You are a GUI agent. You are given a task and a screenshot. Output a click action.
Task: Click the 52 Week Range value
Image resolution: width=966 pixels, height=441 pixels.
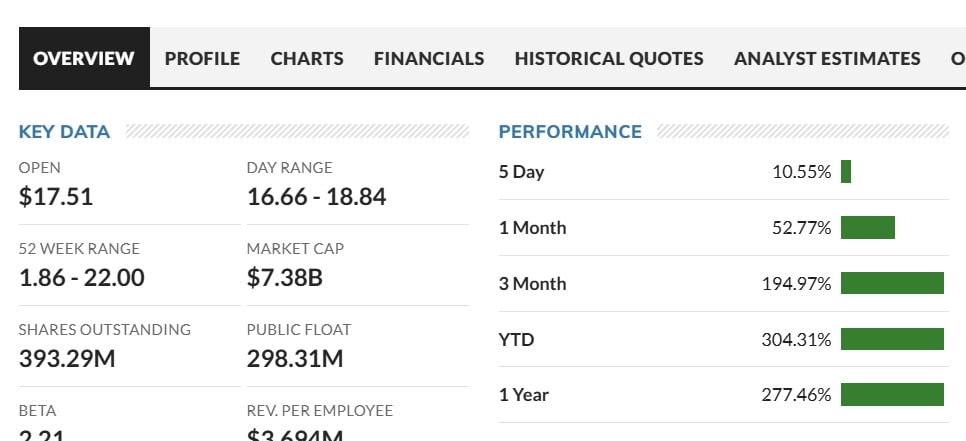click(82, 278)
